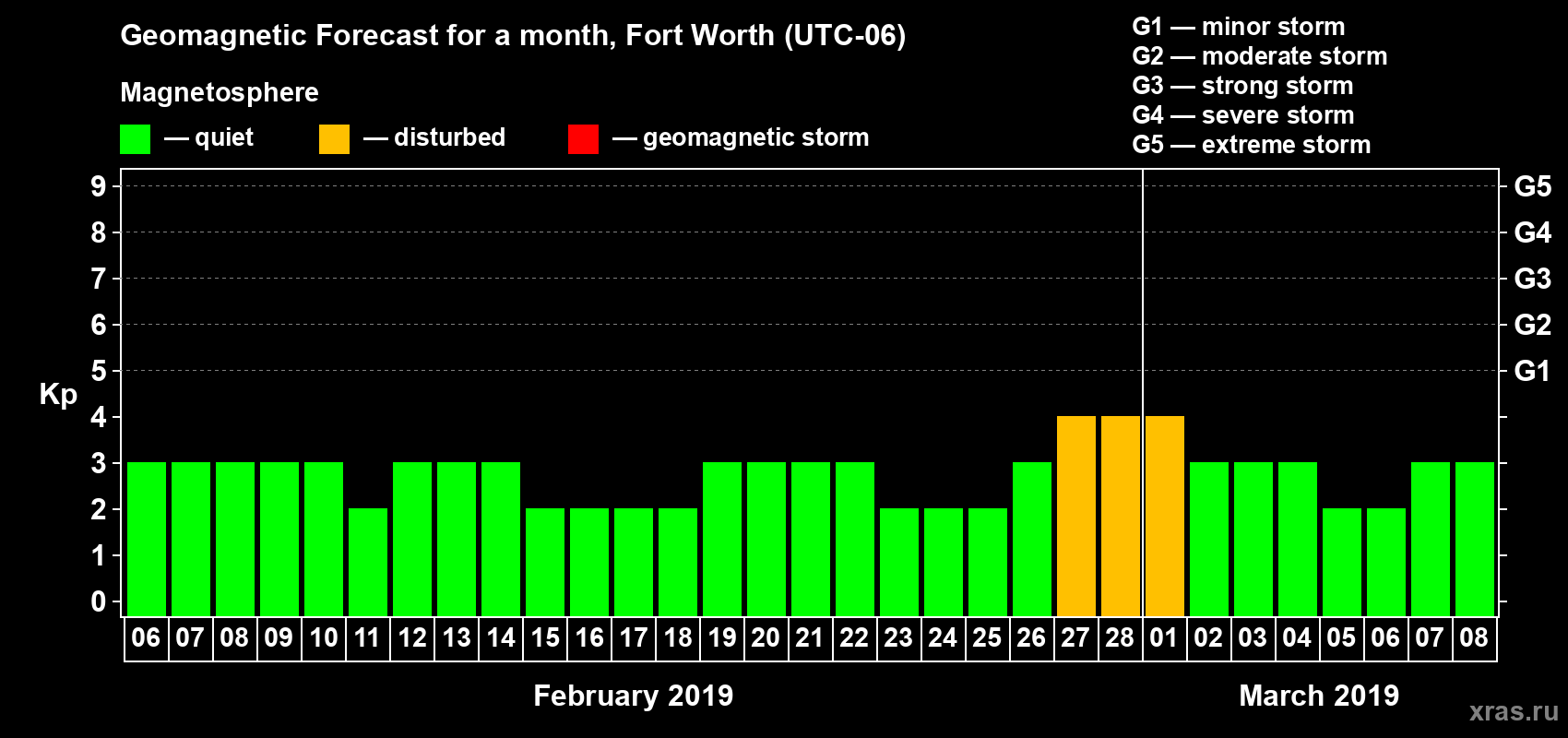Click the 'geomagnetic storm' legend label
This screenshot has width=1568, height=738.
756,137
